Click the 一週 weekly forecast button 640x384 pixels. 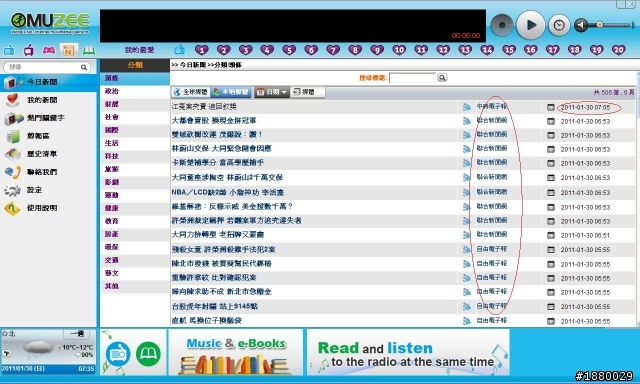point(77,334)
